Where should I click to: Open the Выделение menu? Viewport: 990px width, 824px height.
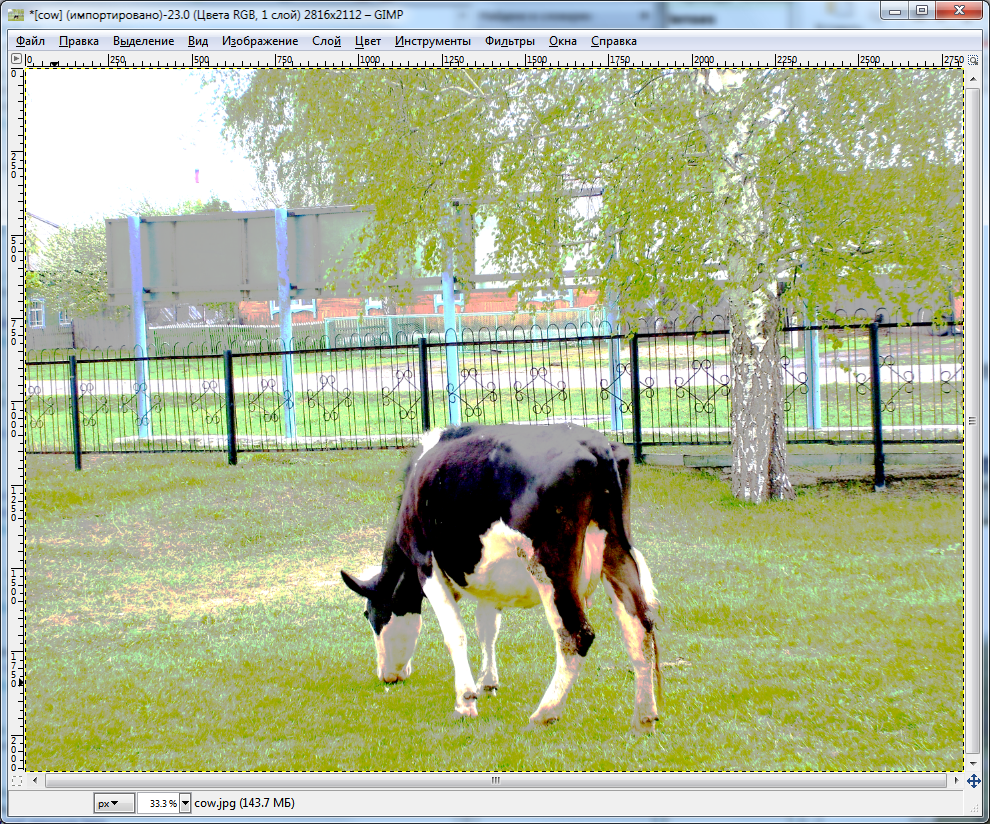[143, 41]
